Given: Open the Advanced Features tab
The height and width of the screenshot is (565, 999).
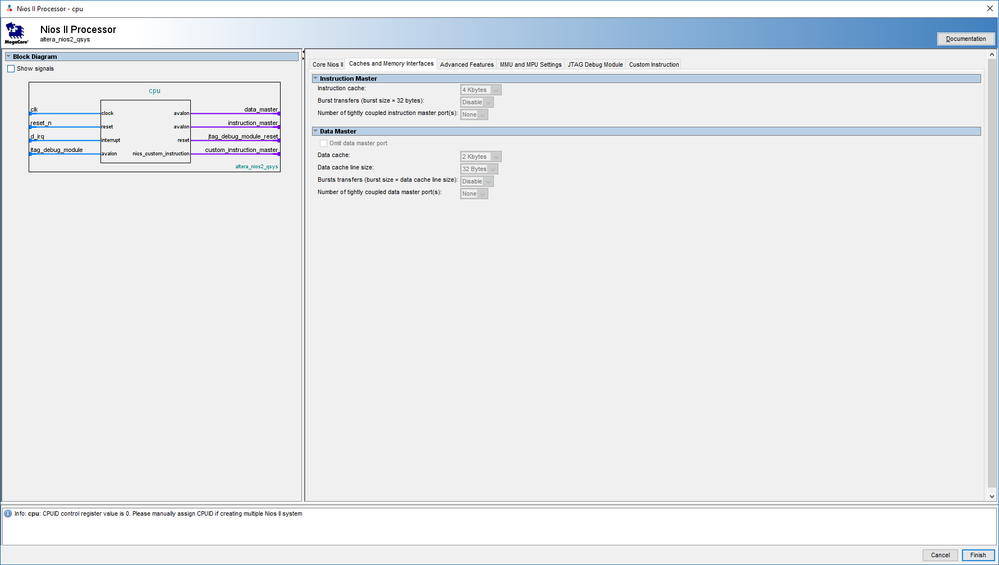Looking at the screenshot, I should 467,64.
